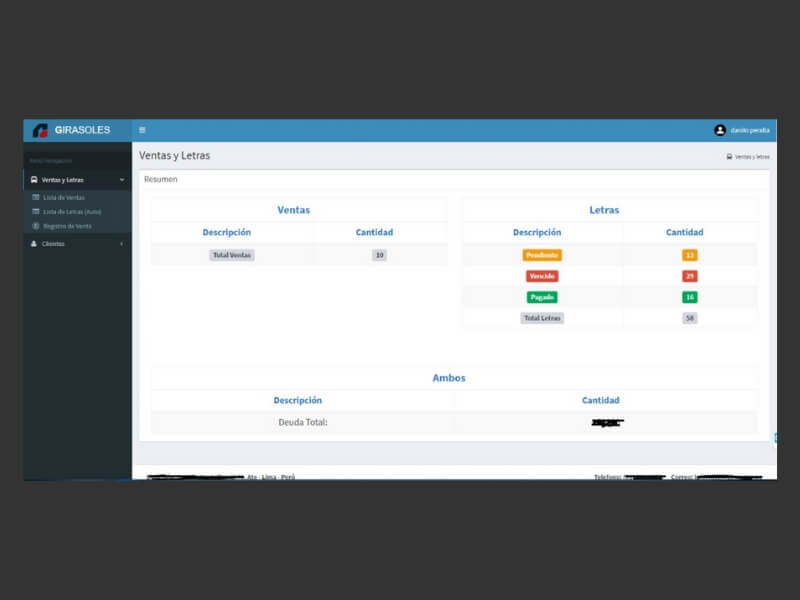Expand the Clientes menu arrow
The width and height of the screenshot is (800, 600).
pyautogui.click(x=122, y=244)
